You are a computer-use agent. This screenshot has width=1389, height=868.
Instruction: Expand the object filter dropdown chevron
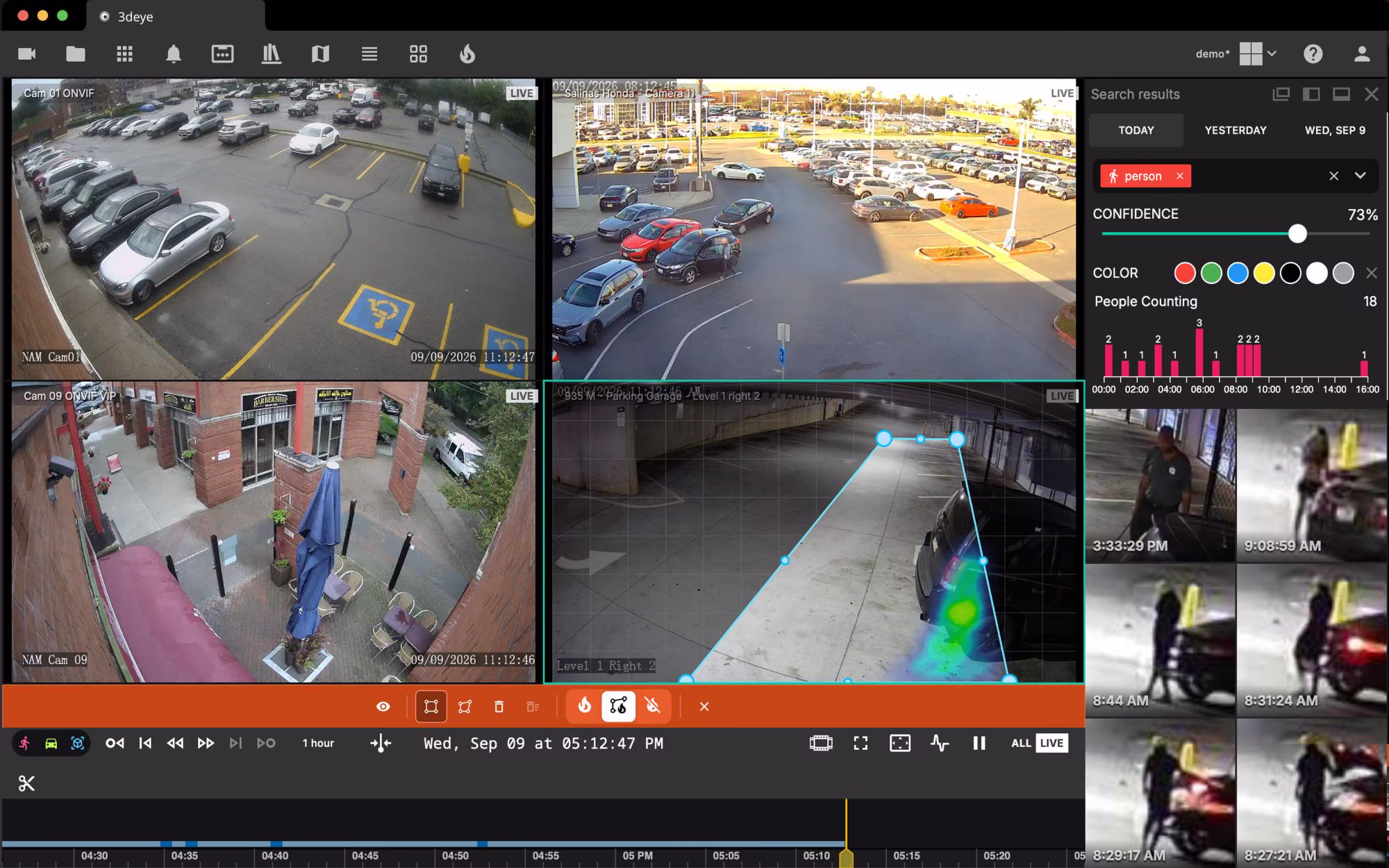[x=1360, y=176]
